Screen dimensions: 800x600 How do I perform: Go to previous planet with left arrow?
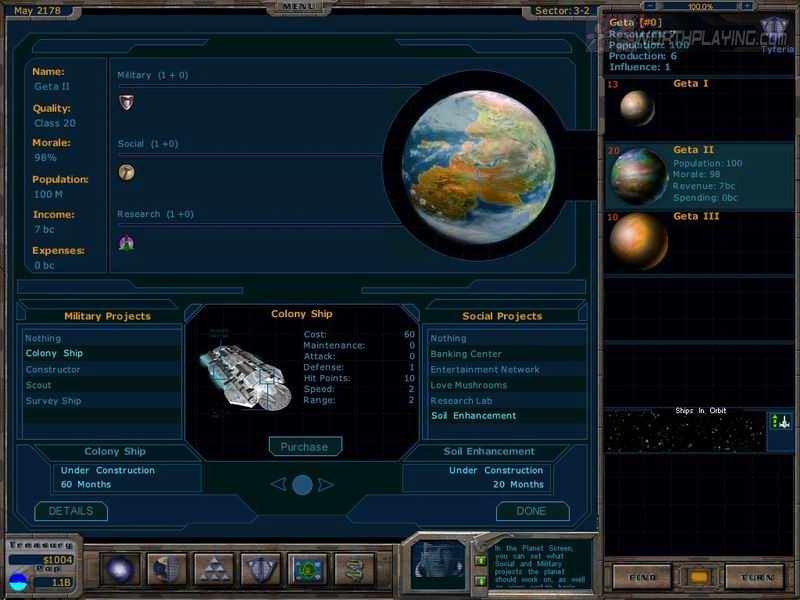coord(279,485)
